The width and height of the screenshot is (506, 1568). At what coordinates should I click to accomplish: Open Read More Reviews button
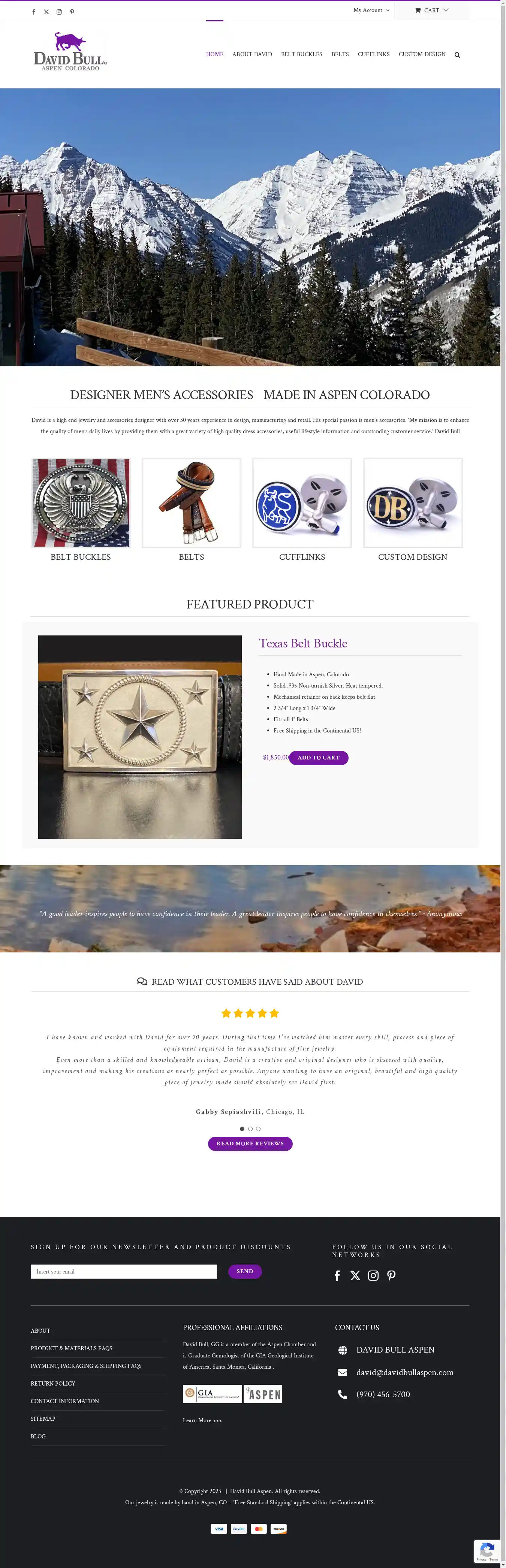coord(250,1144)
